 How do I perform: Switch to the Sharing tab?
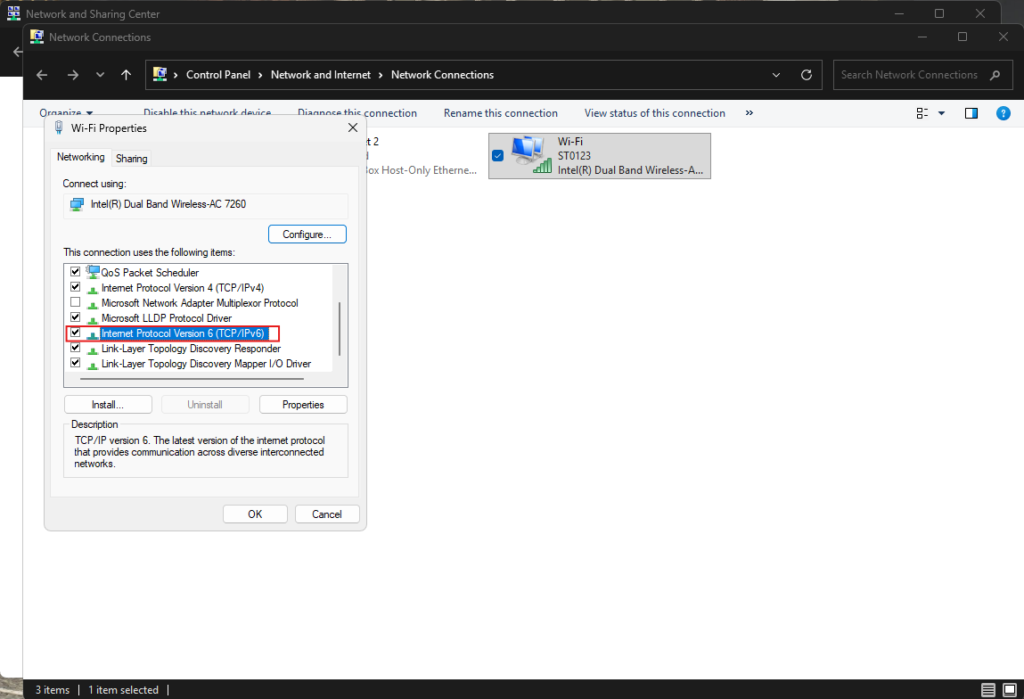tap(131, 157)
